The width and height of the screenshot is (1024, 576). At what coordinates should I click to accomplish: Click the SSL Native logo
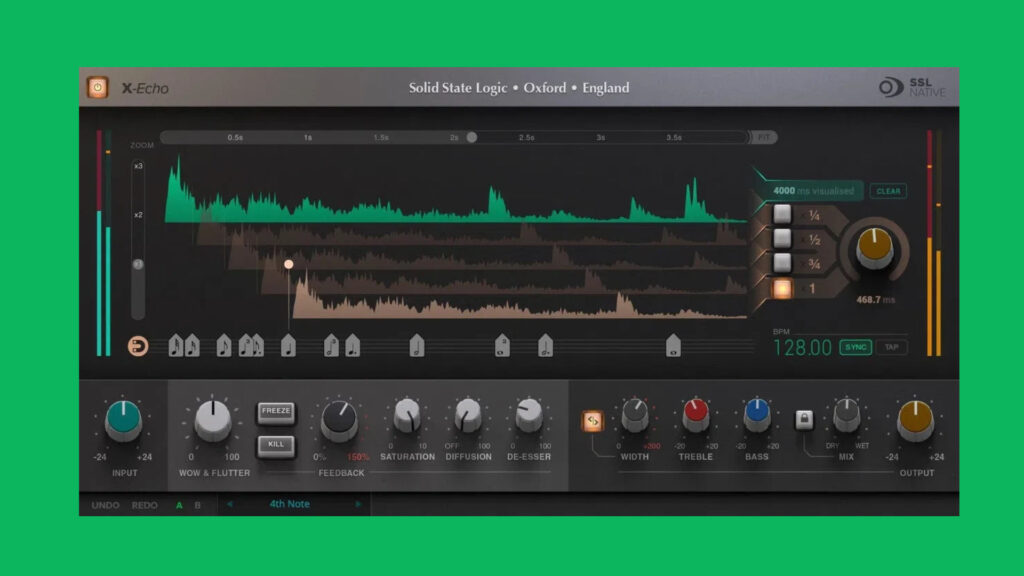pyautogui.click(x=912, y=87)
